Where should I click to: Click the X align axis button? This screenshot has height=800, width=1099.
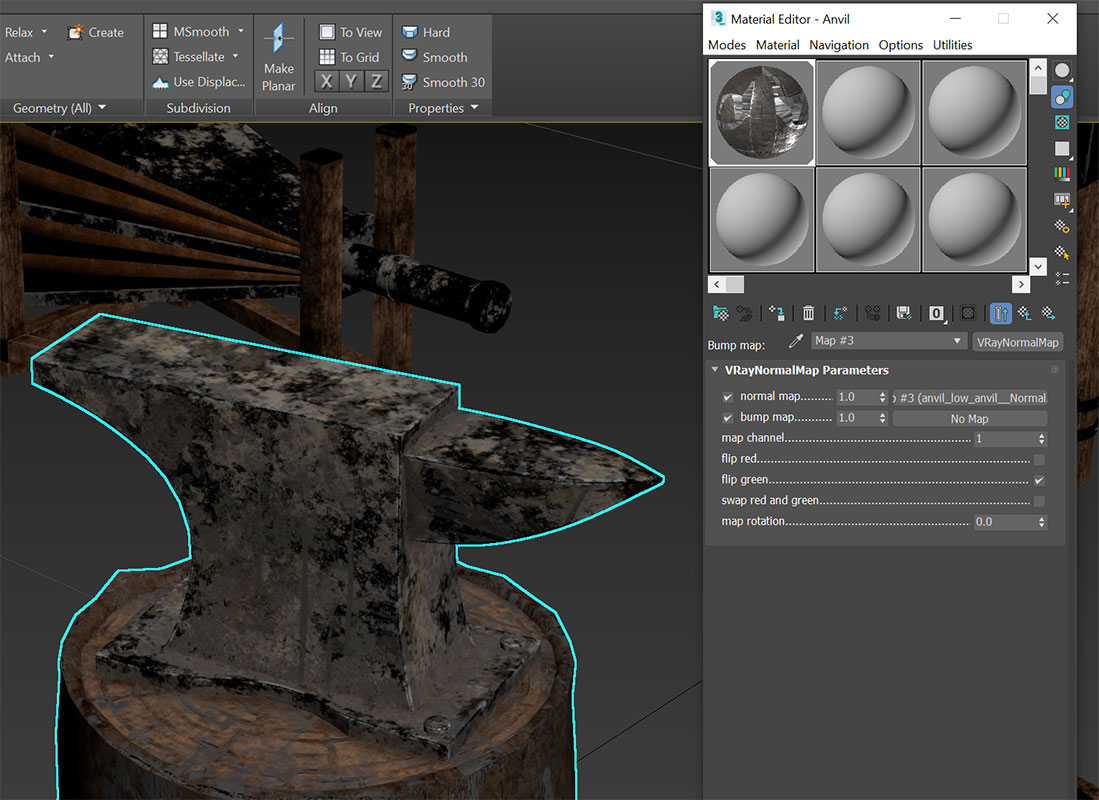point(326,81)
